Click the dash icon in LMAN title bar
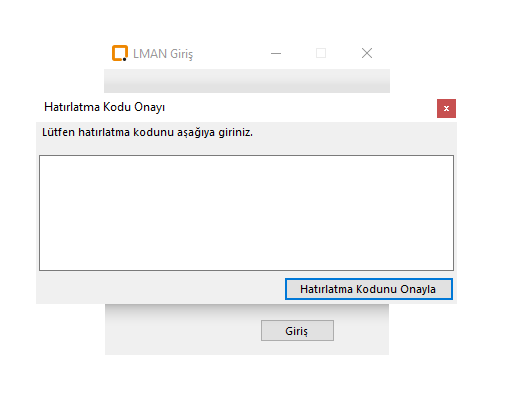Screen dimensions: 506x405 pyautogui.click(x=276, y=53)
